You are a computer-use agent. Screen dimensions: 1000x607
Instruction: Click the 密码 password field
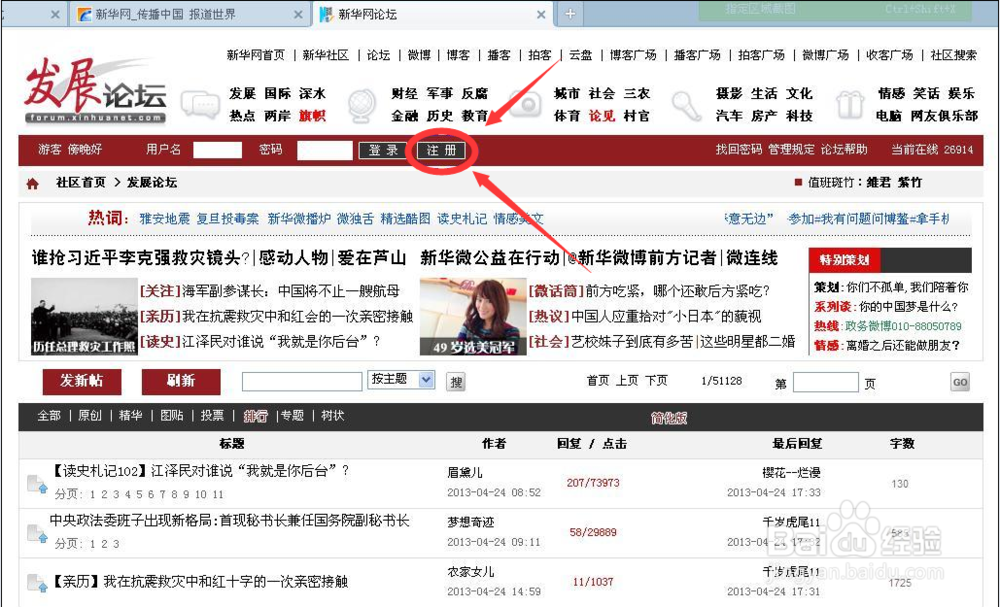tap(325, 150)
